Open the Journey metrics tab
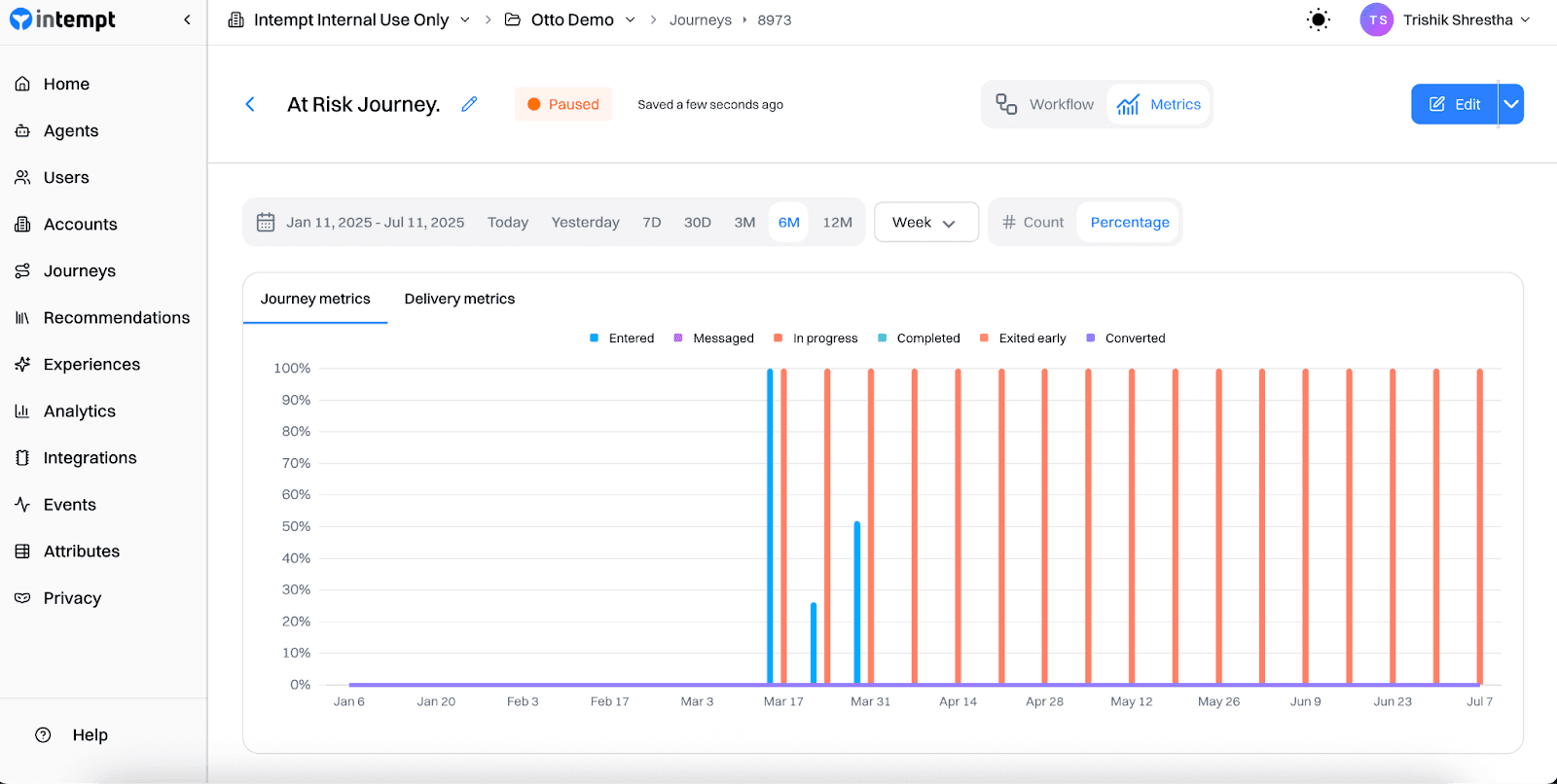Viewport: 1557px width, 784px height. pos(315,299)
